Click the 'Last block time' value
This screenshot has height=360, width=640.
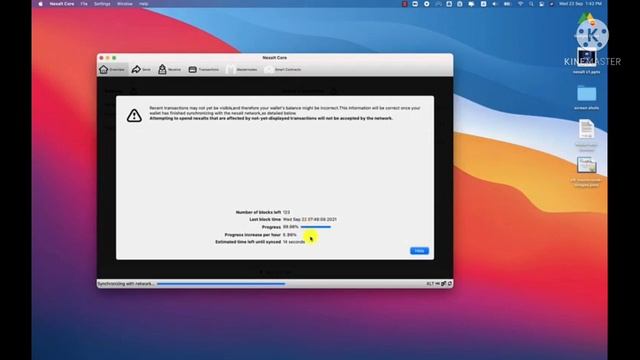click(309, 220)
